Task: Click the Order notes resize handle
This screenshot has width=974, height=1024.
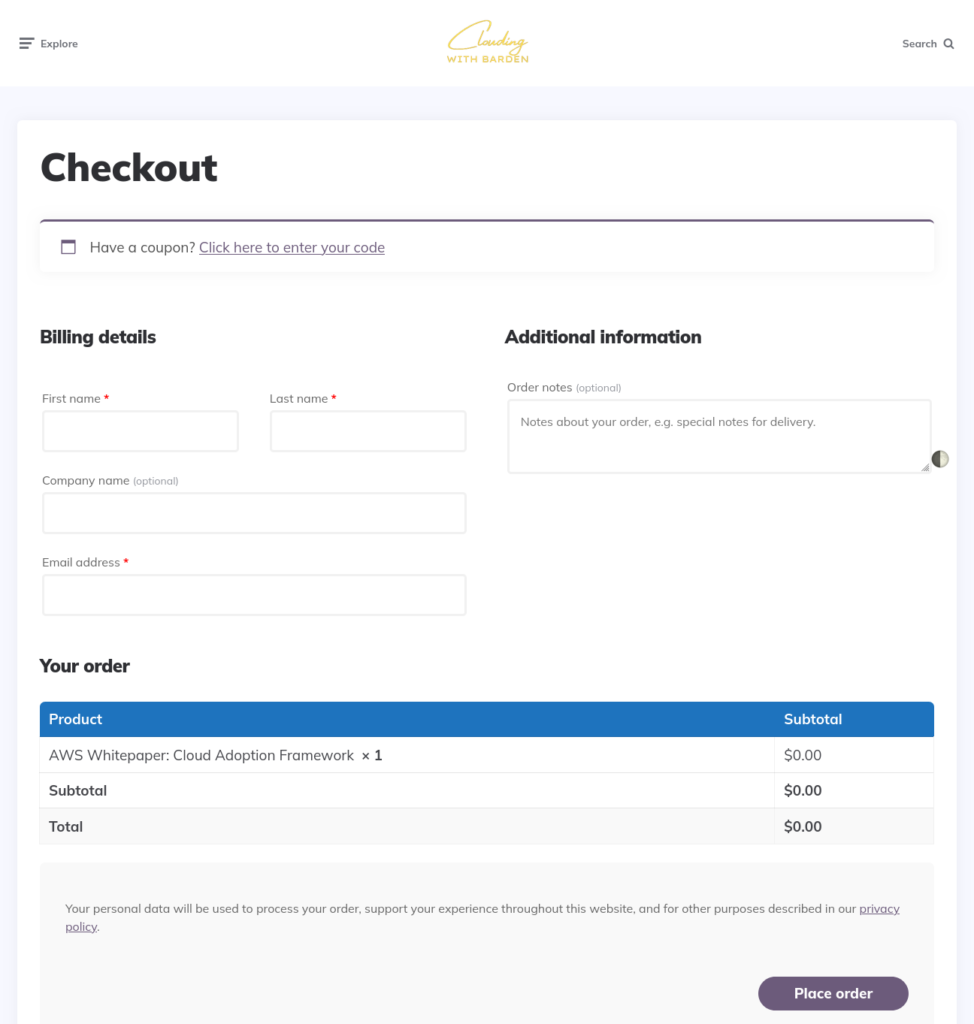Action: click(x=925, y=467)
